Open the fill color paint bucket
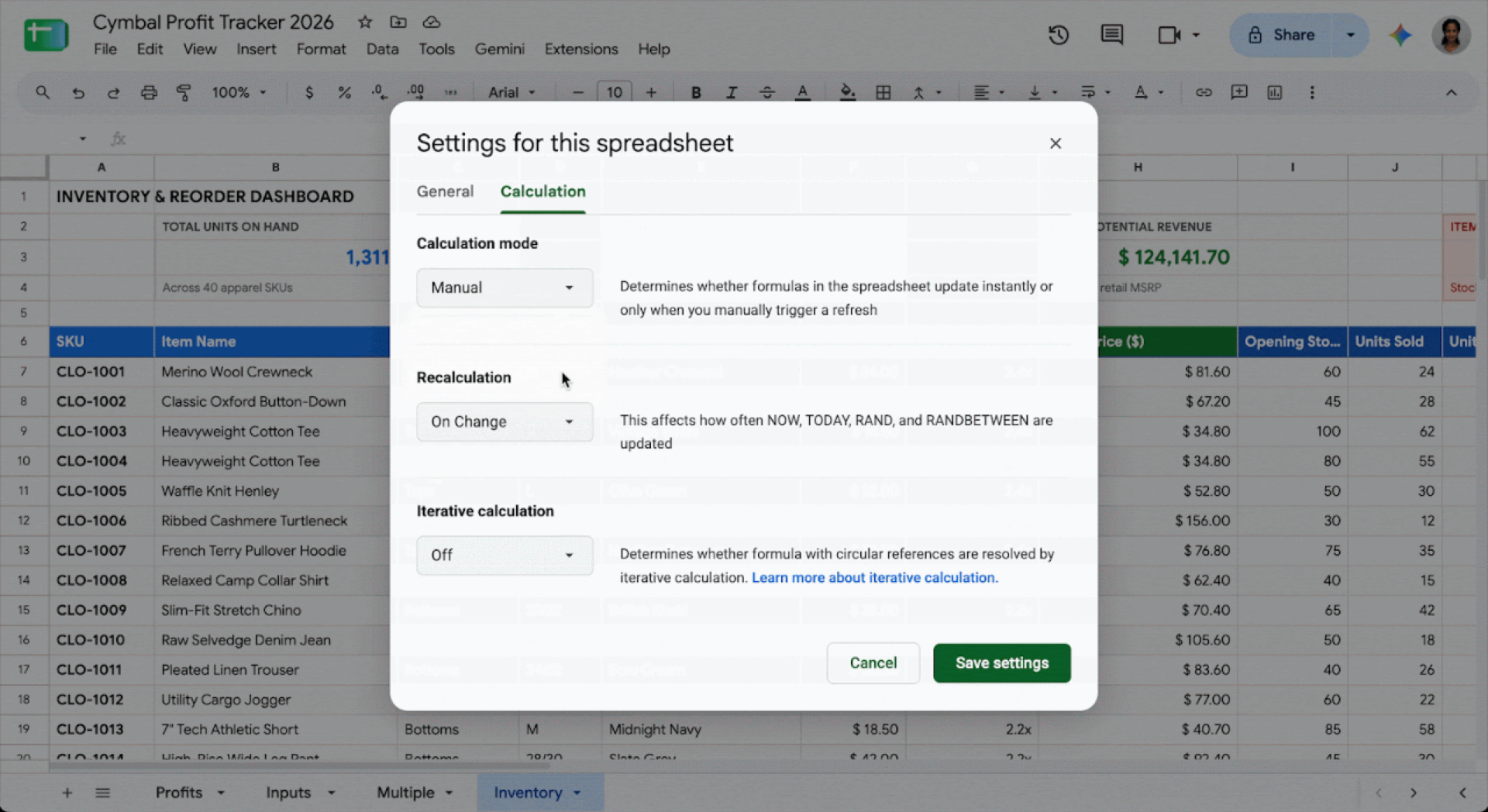 pyautogui.click(x=848, y=92)
